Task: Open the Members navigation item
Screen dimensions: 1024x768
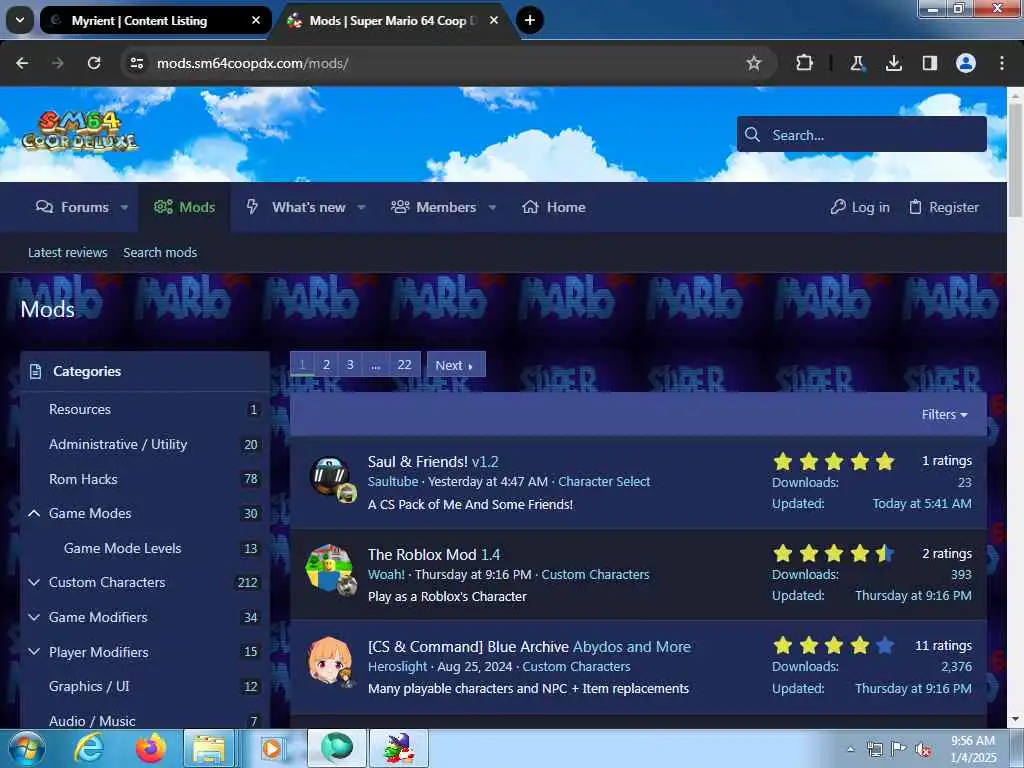Action: (434, 207)
